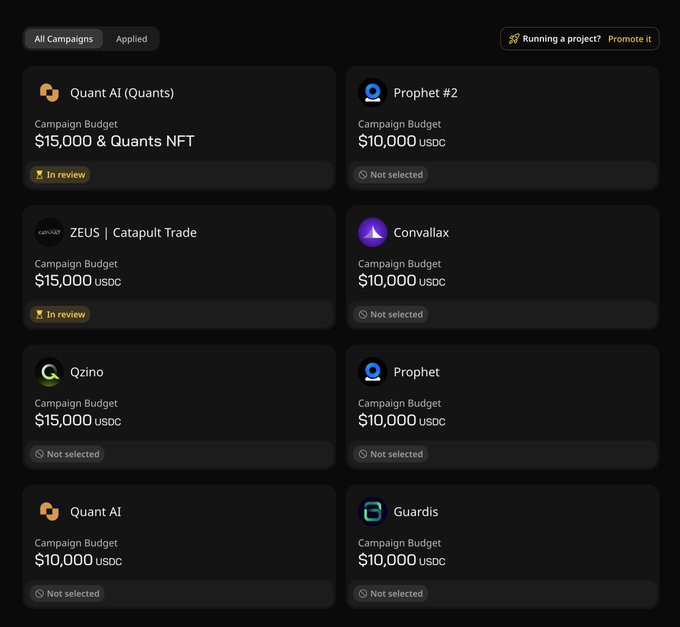The width and height of the screenshot is (680, 627).
Task: Click the ZEUS Catapult Trade logo
Action: (49, 232)
